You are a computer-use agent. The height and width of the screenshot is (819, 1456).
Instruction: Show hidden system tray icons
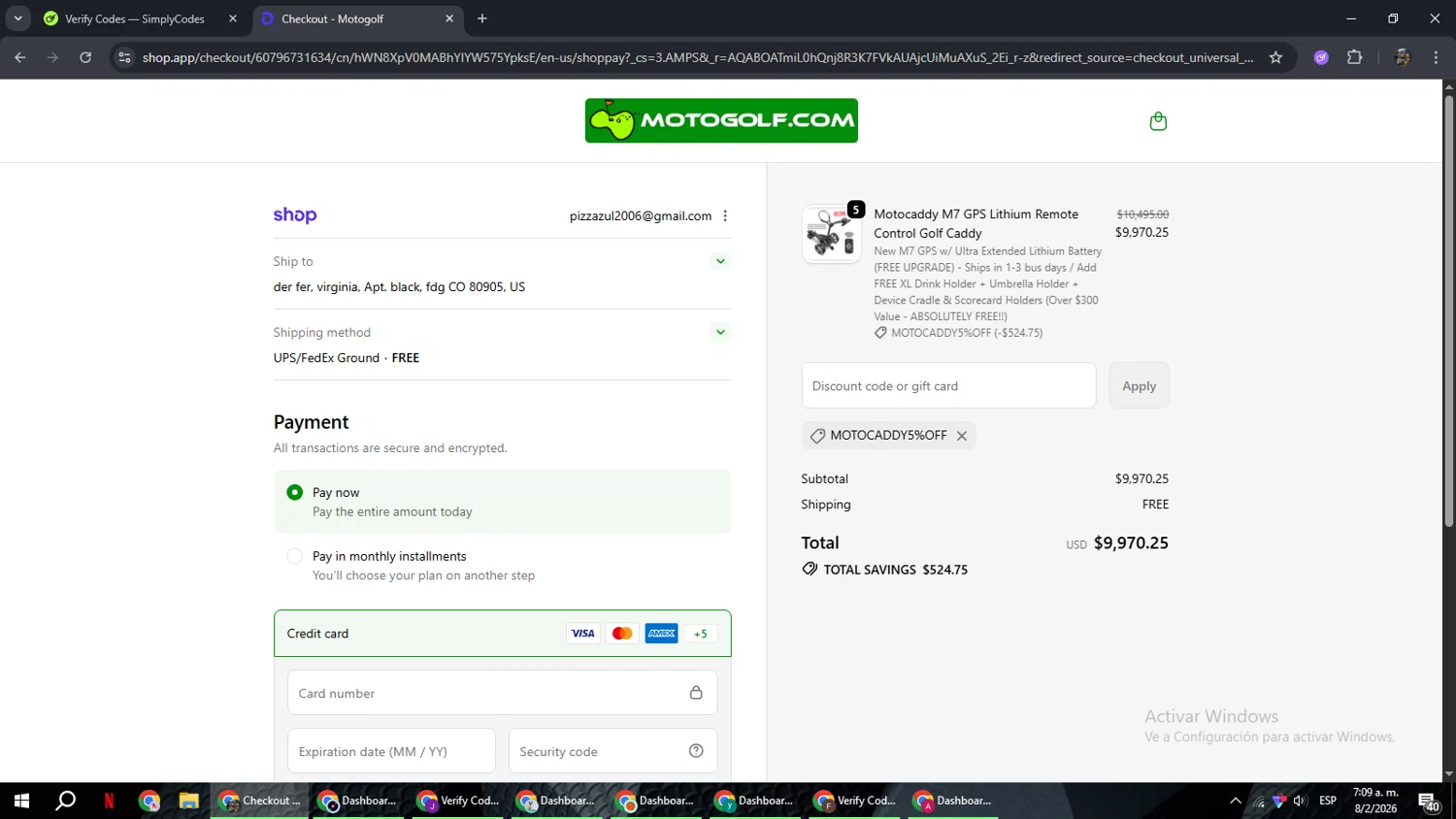pos(1235,801)
